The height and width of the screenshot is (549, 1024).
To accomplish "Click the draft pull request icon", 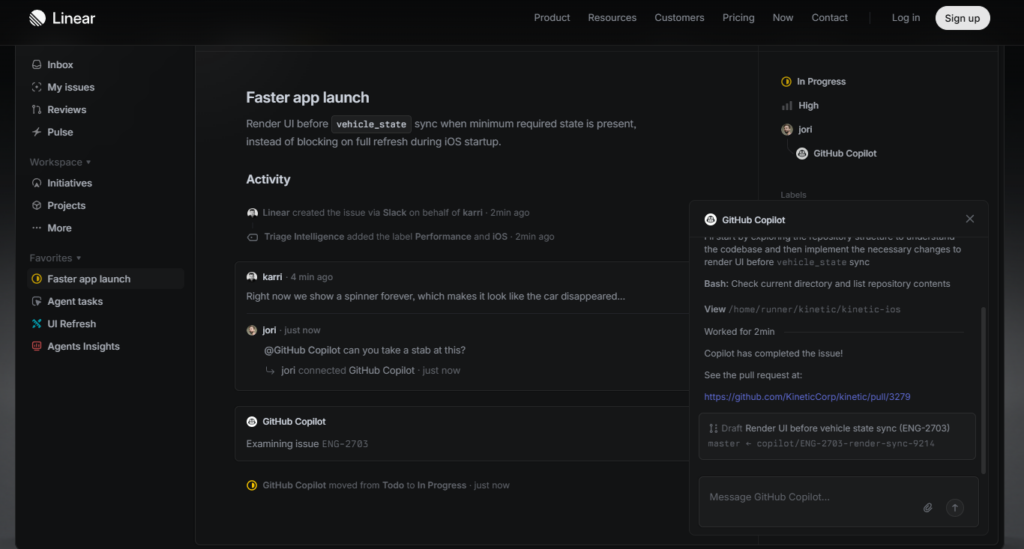I will click(713, 428).
